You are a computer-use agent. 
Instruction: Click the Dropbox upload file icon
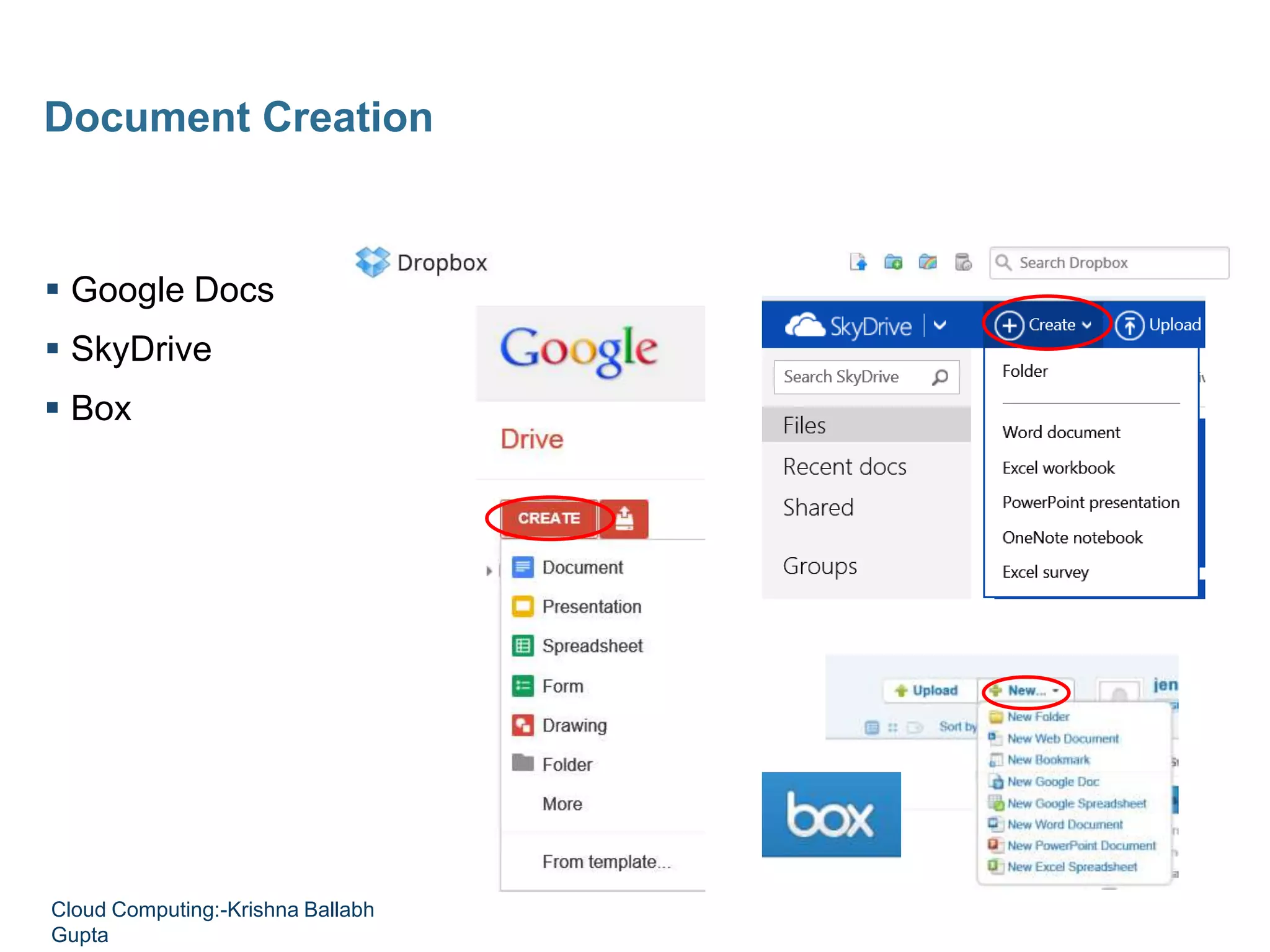pyautogui.click(x=858, y=262)
